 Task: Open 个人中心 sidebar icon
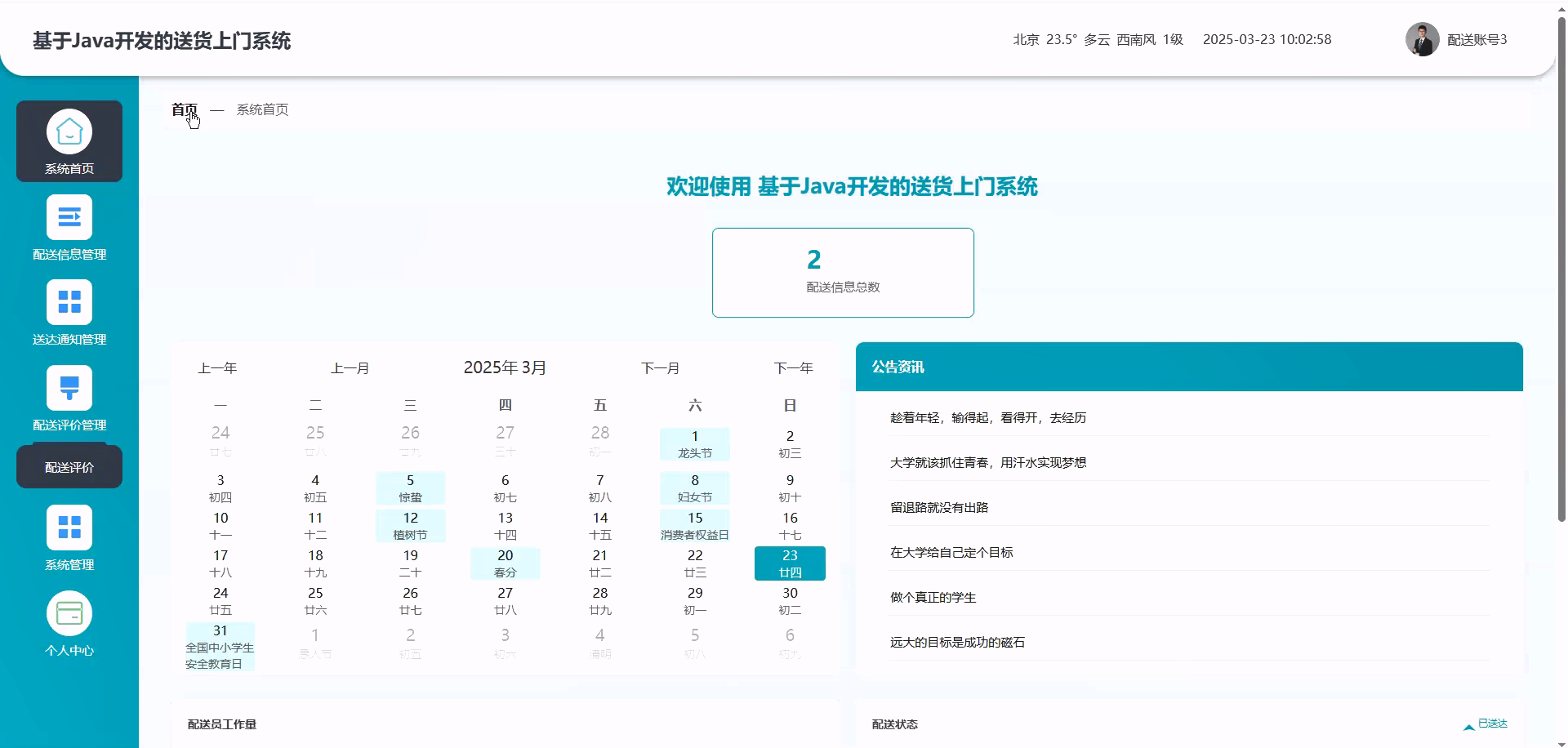pos(69,613)
